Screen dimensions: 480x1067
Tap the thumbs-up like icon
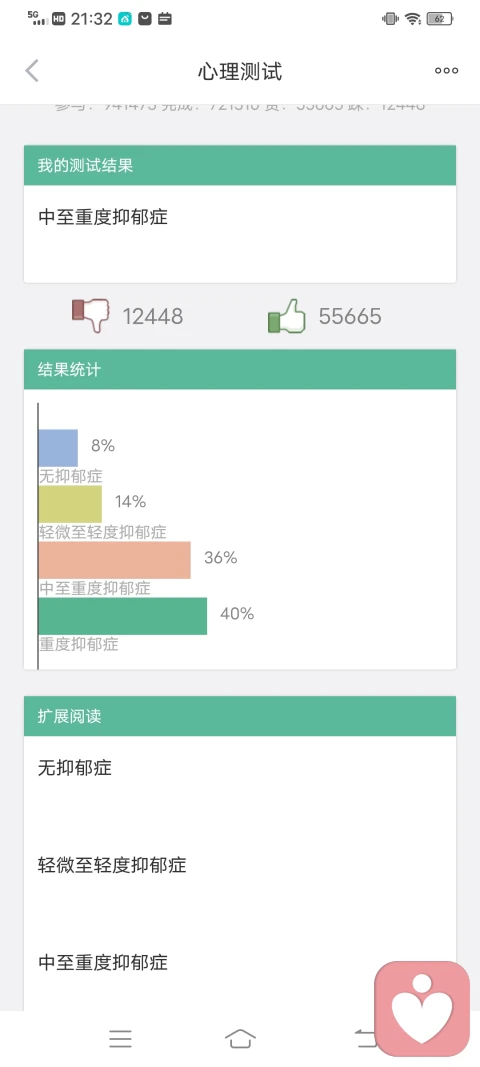click(x=287, y=316)
